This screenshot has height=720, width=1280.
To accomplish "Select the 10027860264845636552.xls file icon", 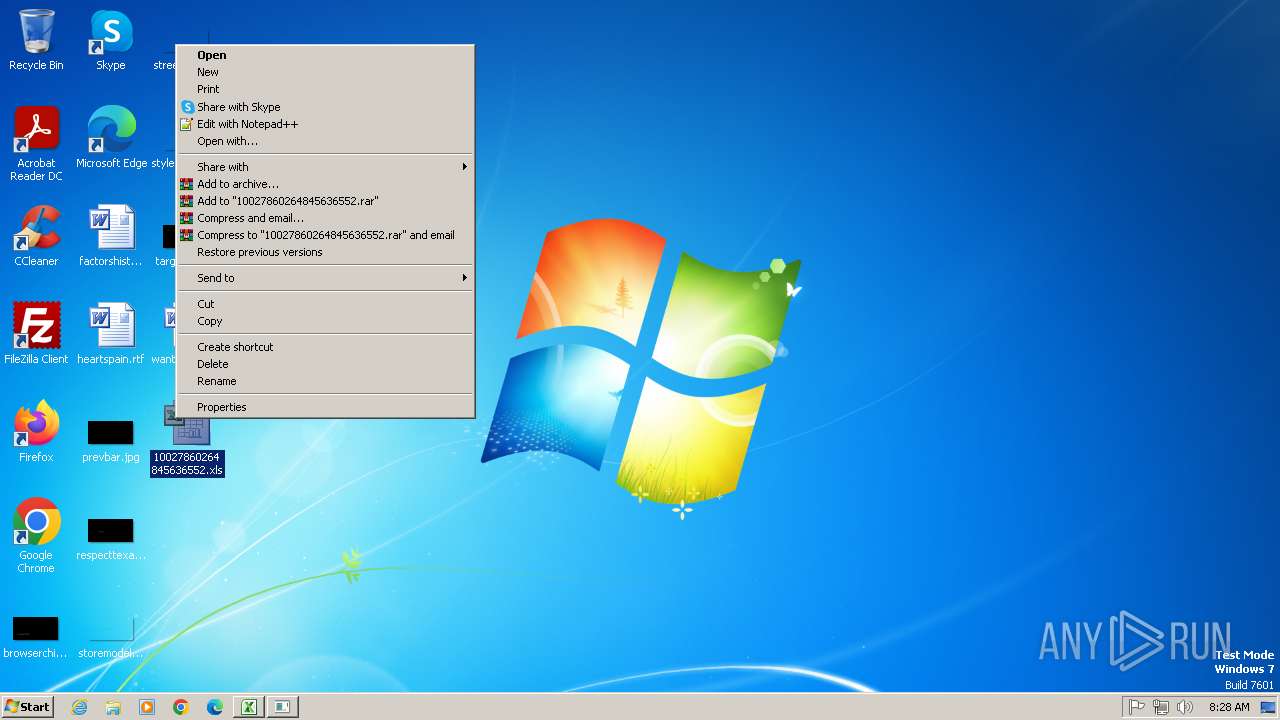I will point(187,439).
